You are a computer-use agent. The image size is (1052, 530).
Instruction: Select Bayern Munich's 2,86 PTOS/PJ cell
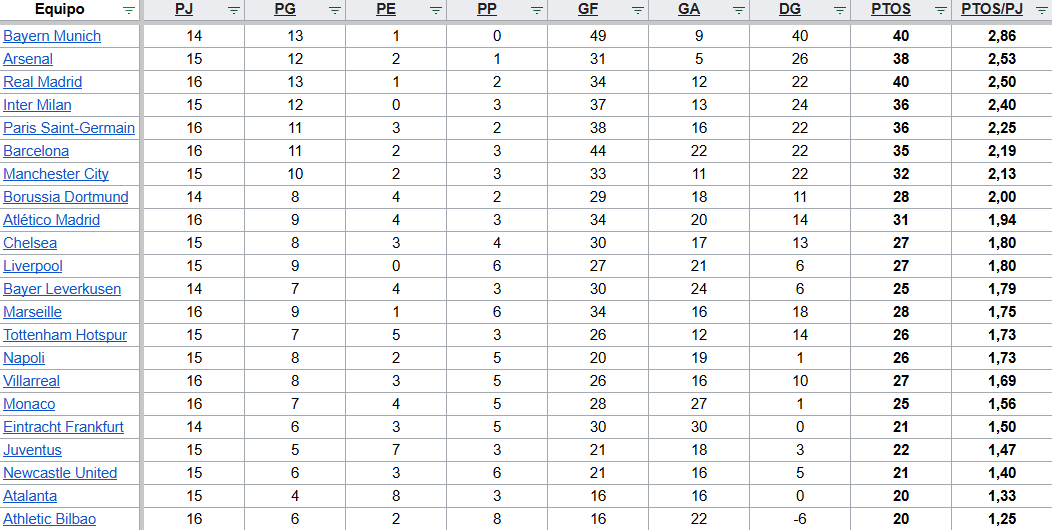(1000, 36)
